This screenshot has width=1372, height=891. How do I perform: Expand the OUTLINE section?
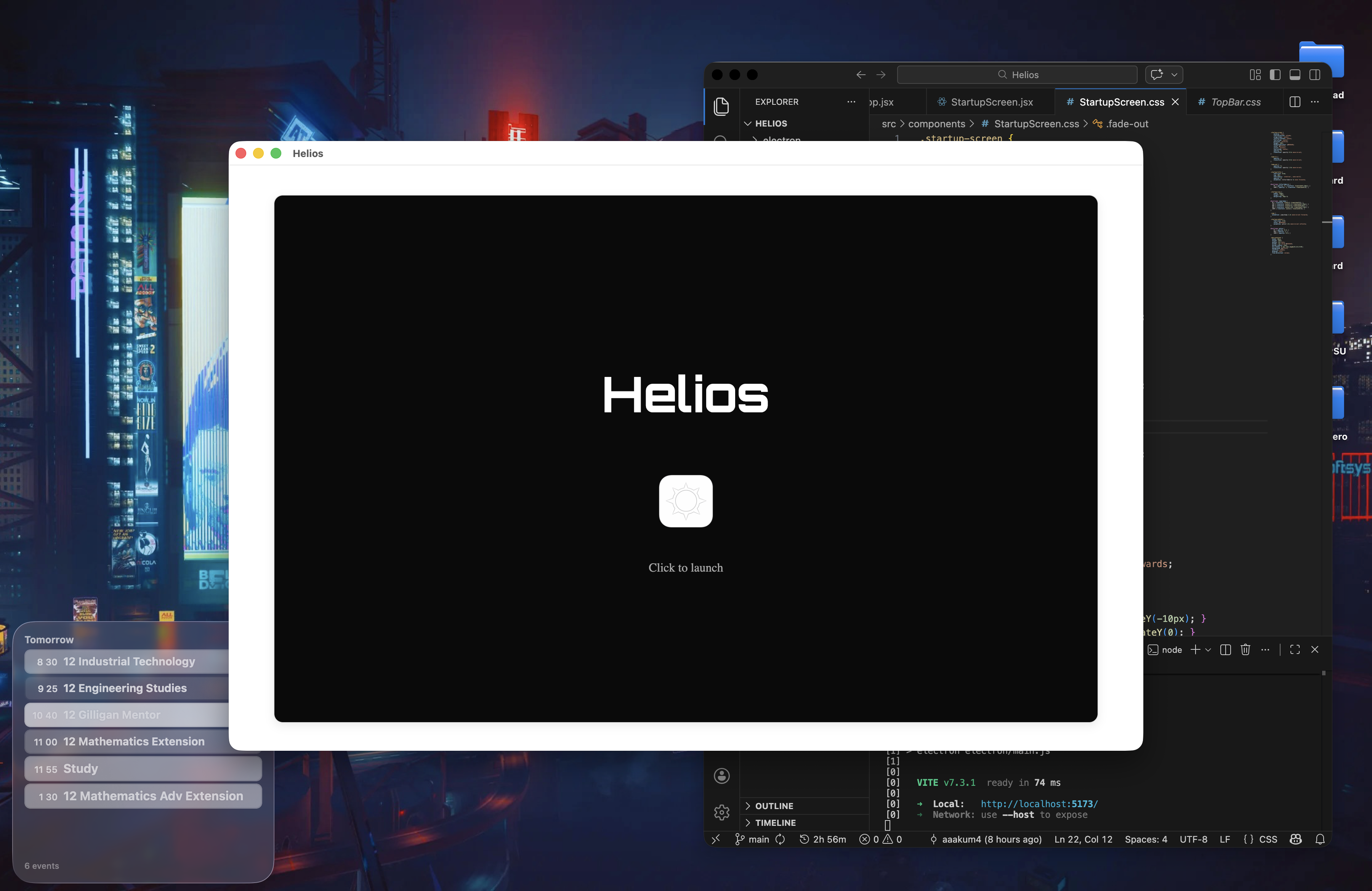coord(774,806)
